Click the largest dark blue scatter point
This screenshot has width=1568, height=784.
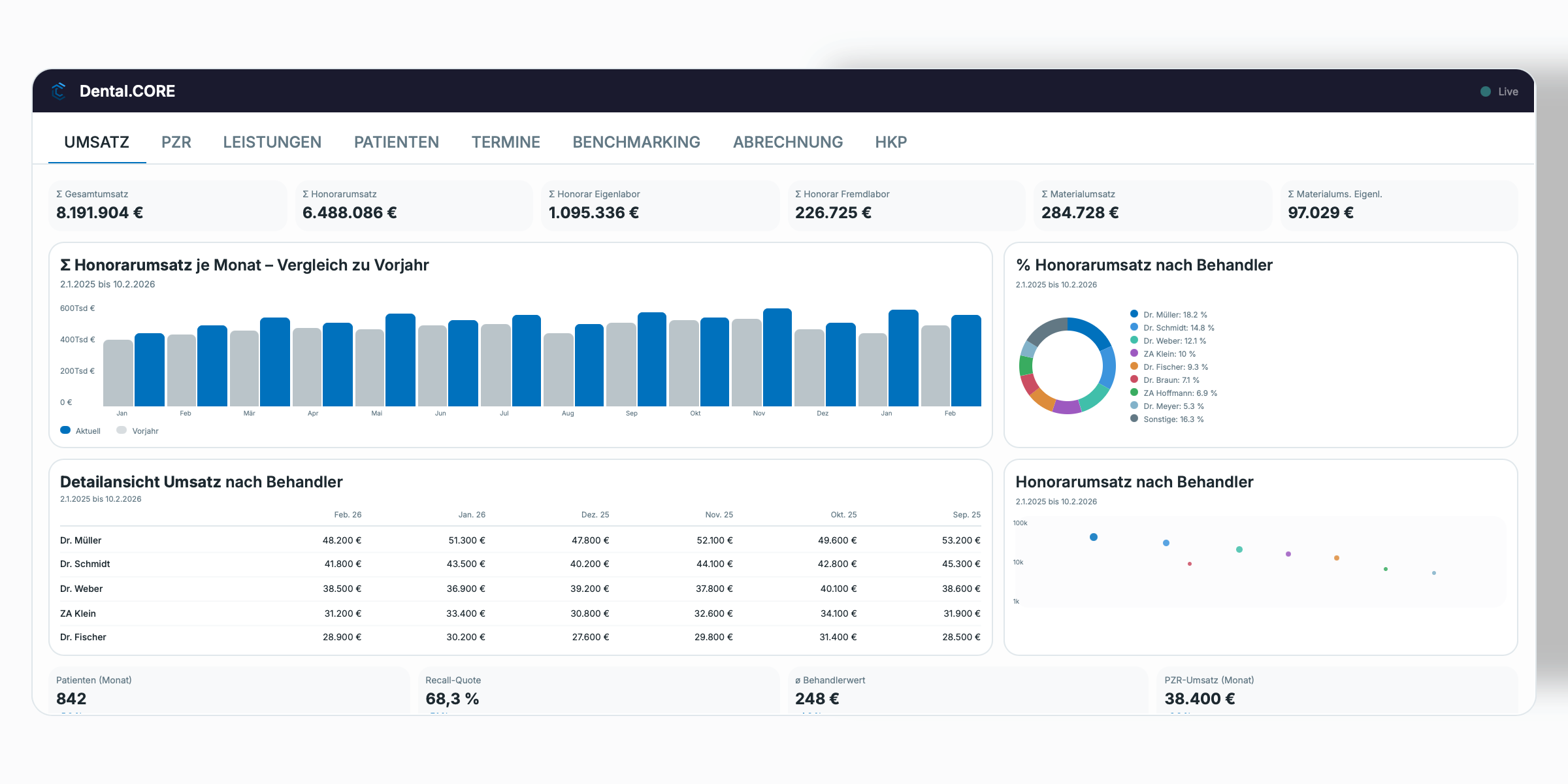(x=1094, y=537)
